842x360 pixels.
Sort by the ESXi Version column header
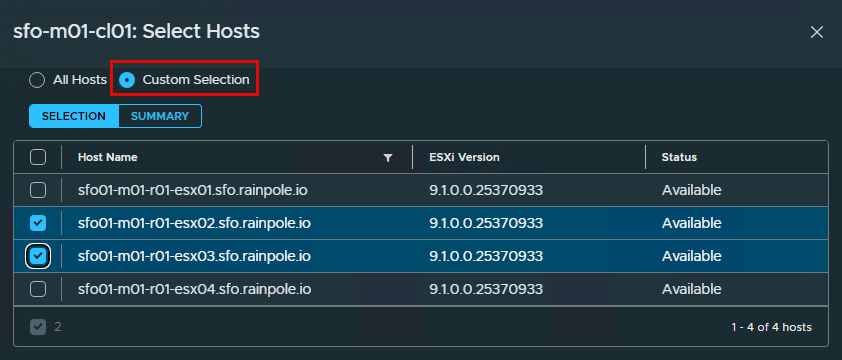coord(464,157)
